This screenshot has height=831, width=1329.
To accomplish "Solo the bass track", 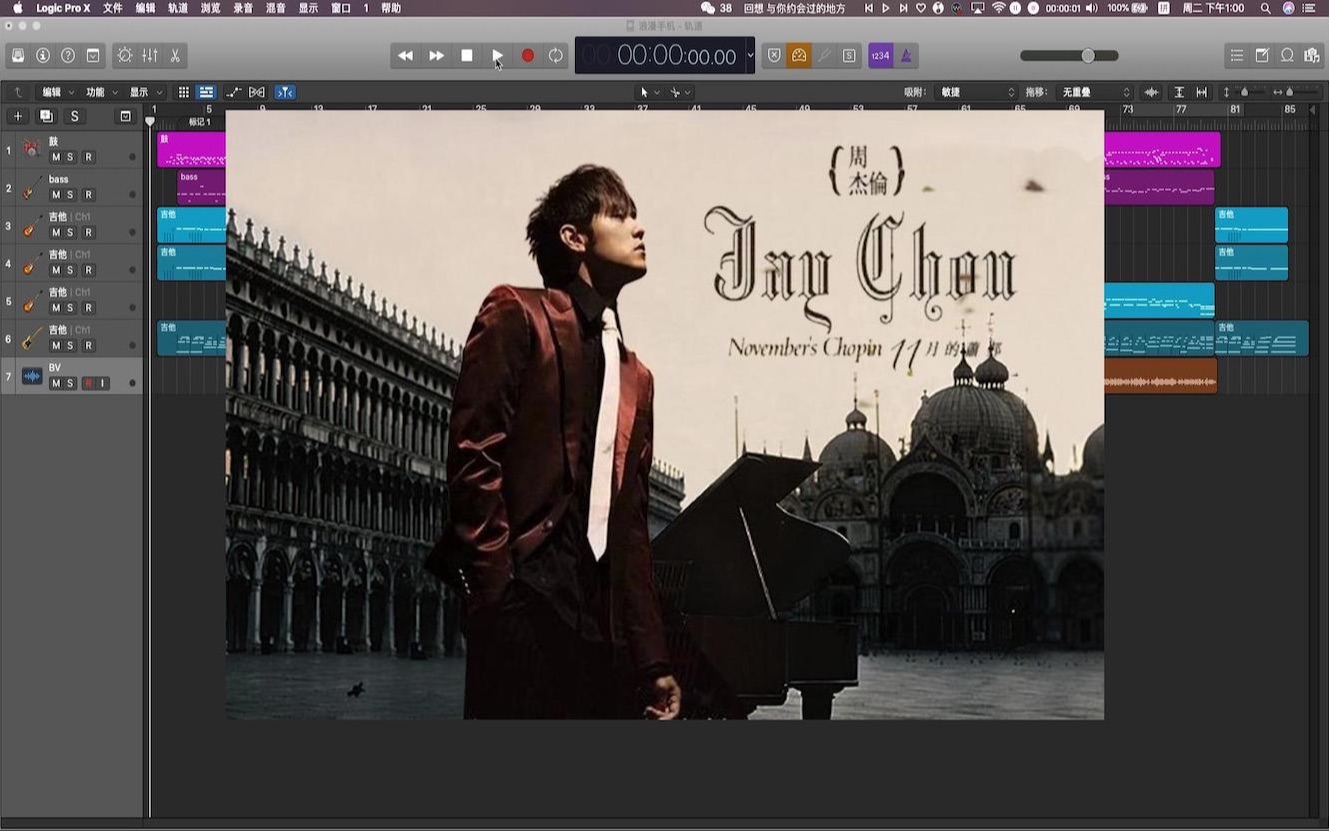I will point(70,195).
